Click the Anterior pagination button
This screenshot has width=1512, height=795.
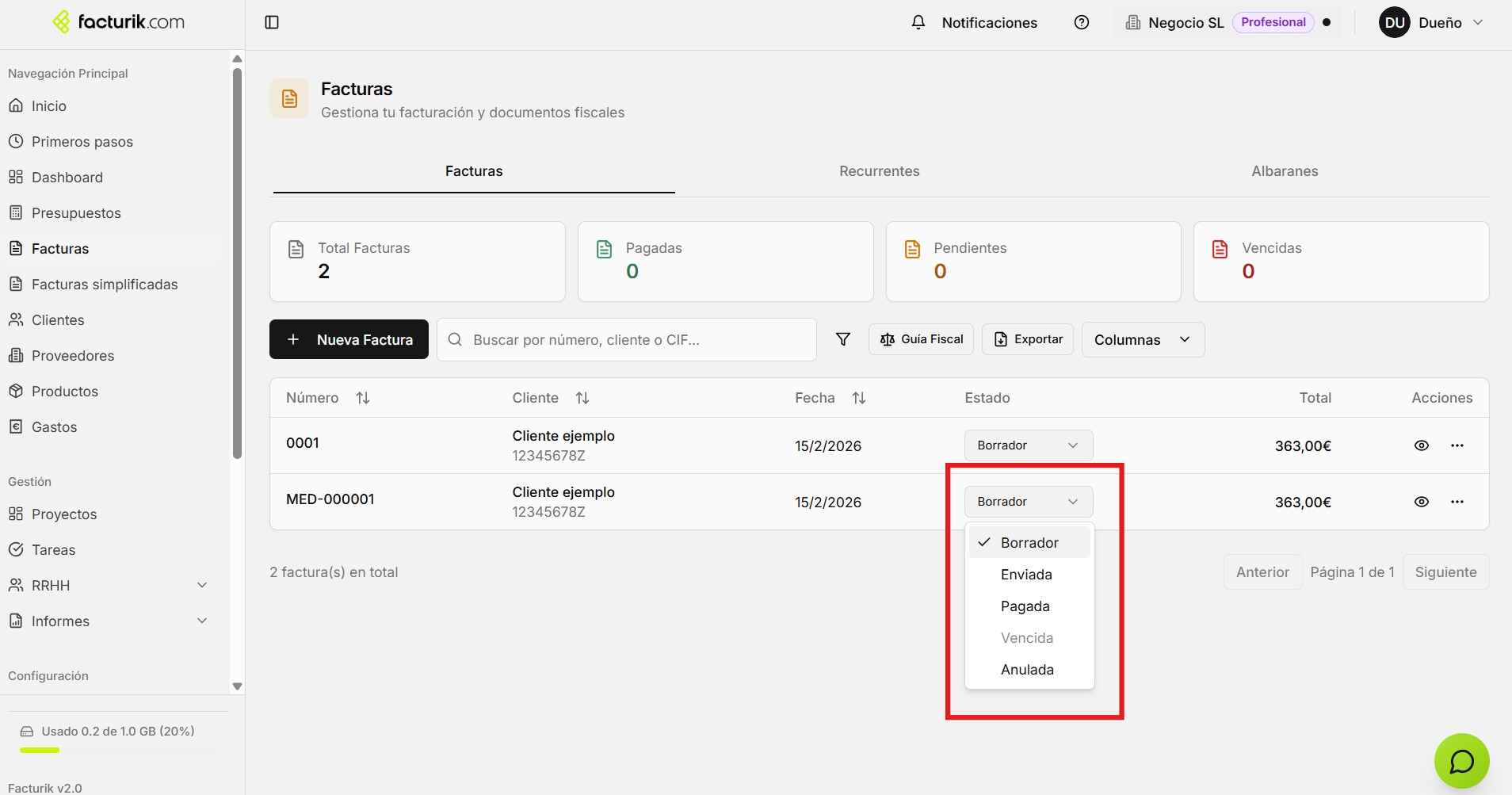(1262, 572)
